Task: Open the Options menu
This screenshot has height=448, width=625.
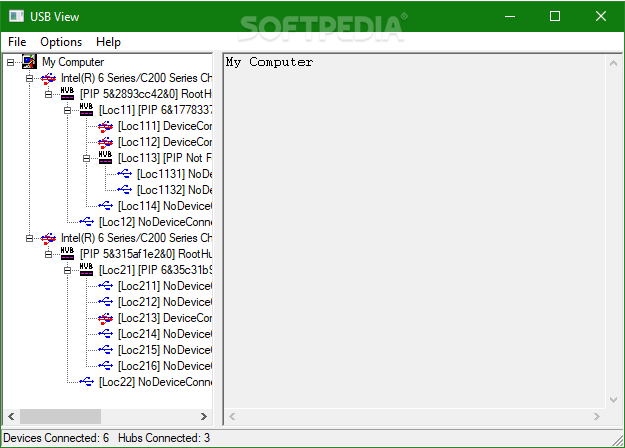Action: pyautogui.click(x=61, y=42)
